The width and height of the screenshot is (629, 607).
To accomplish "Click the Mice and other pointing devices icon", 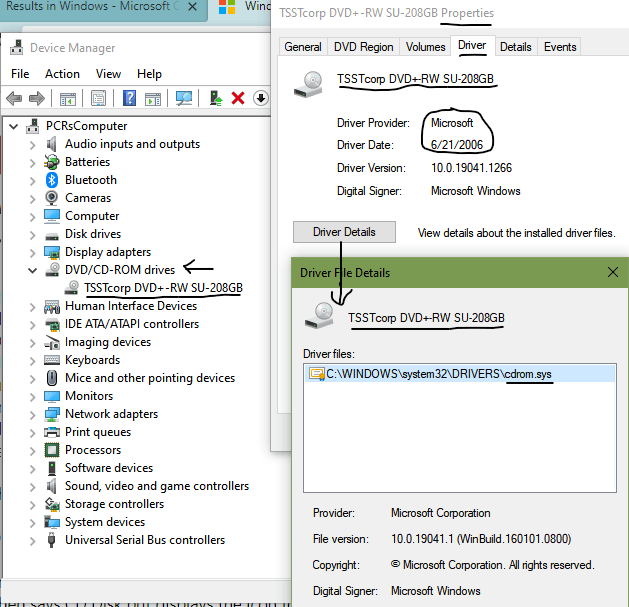I will tap(52, 378).
